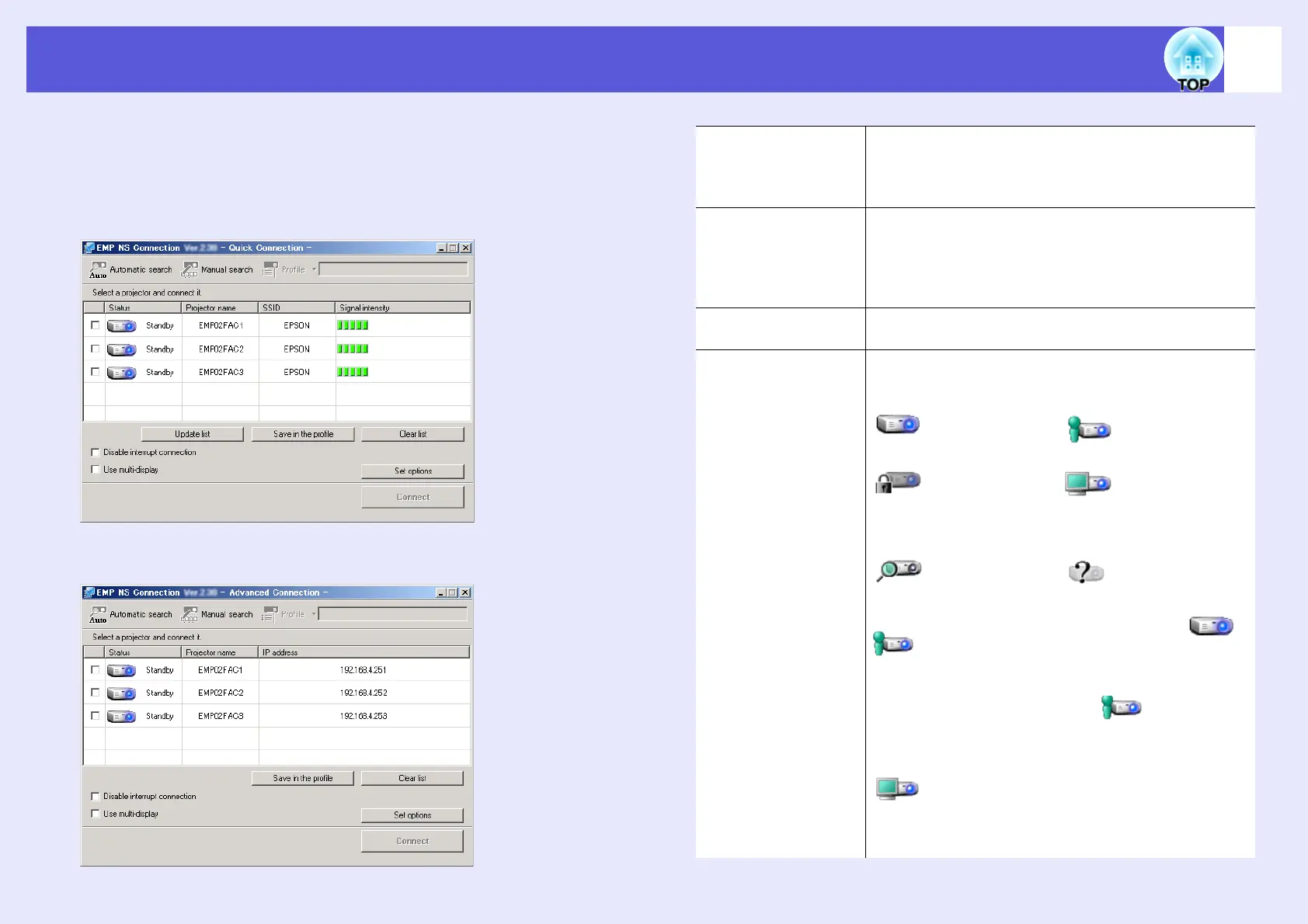Click Automatic search icon in Advanced Connection window

pos(98,614)
